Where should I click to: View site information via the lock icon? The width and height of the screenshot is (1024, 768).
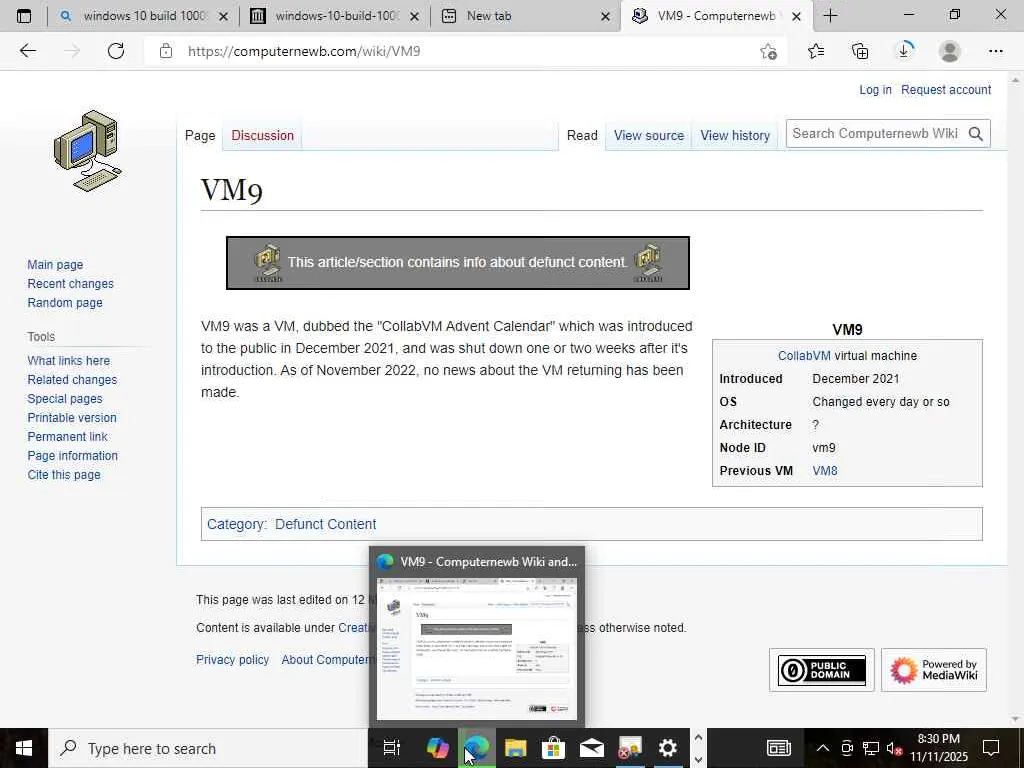pyautogui.click(x=166, y=51)
